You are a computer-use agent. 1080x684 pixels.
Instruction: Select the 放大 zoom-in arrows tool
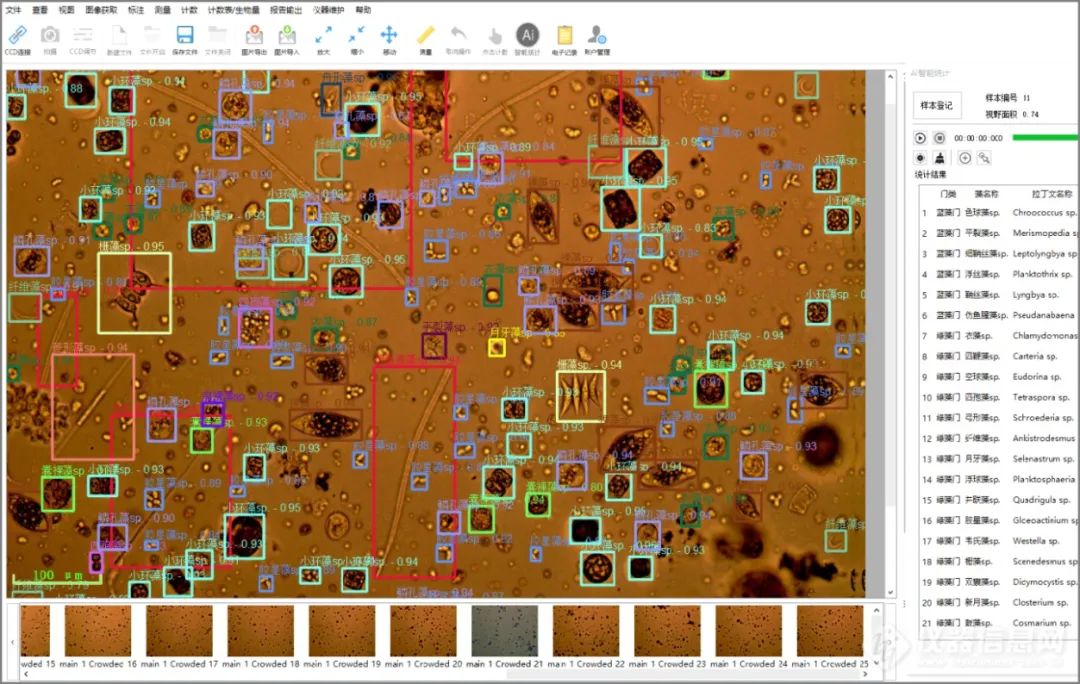[323, 34]
